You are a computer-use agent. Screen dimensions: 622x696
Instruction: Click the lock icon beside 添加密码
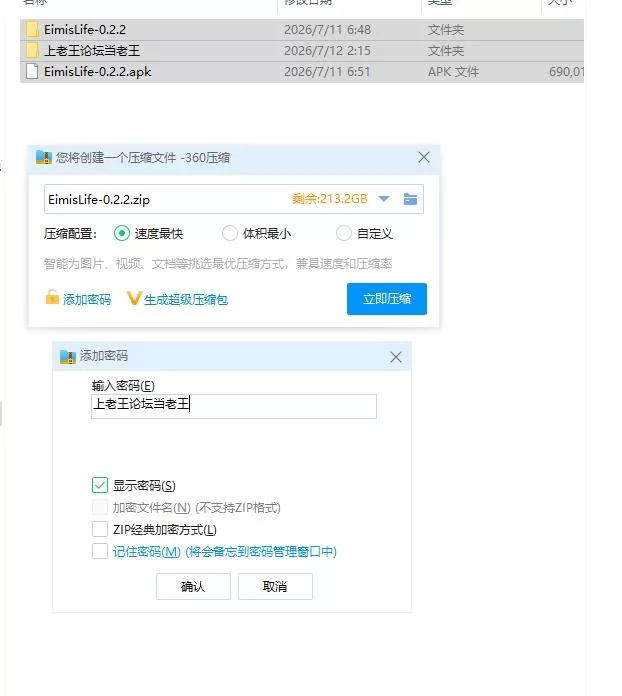[x=52, y=297]
